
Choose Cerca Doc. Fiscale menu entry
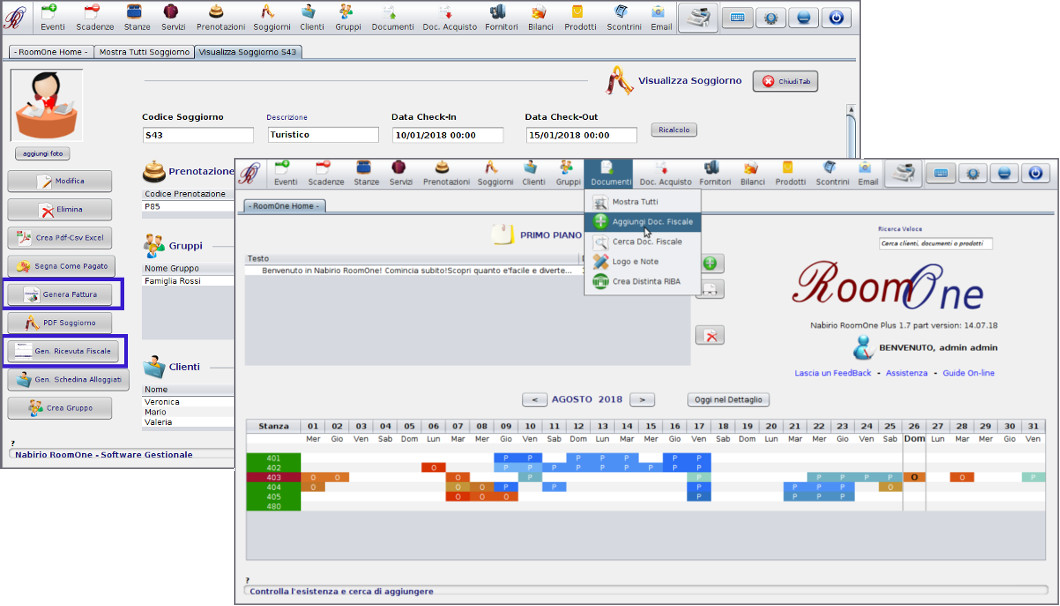[642, 241]
